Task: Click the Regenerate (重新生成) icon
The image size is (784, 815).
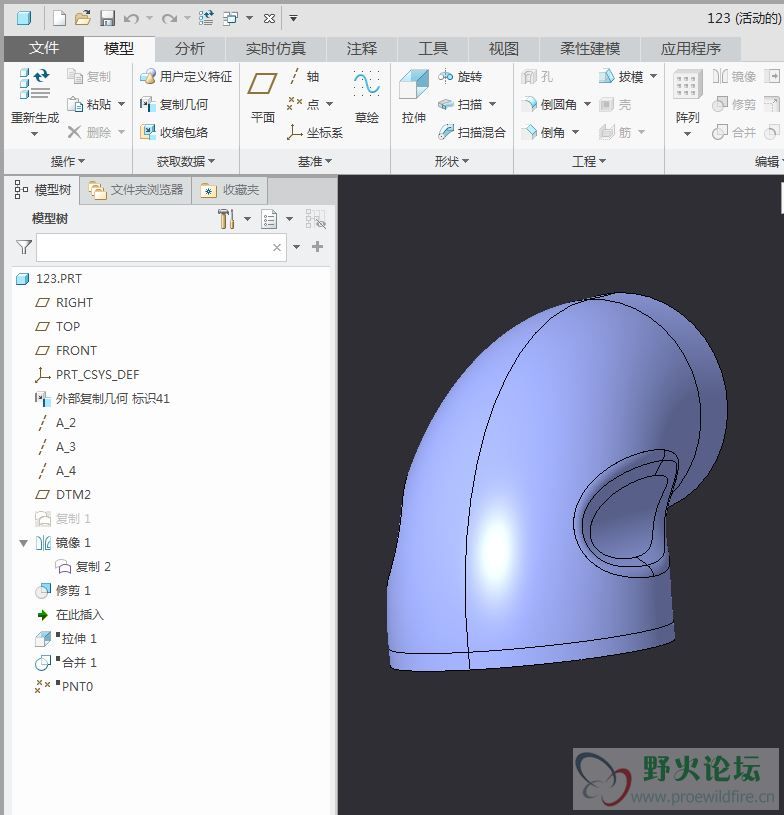Action: pyautogui.click(x=35, y=83)
